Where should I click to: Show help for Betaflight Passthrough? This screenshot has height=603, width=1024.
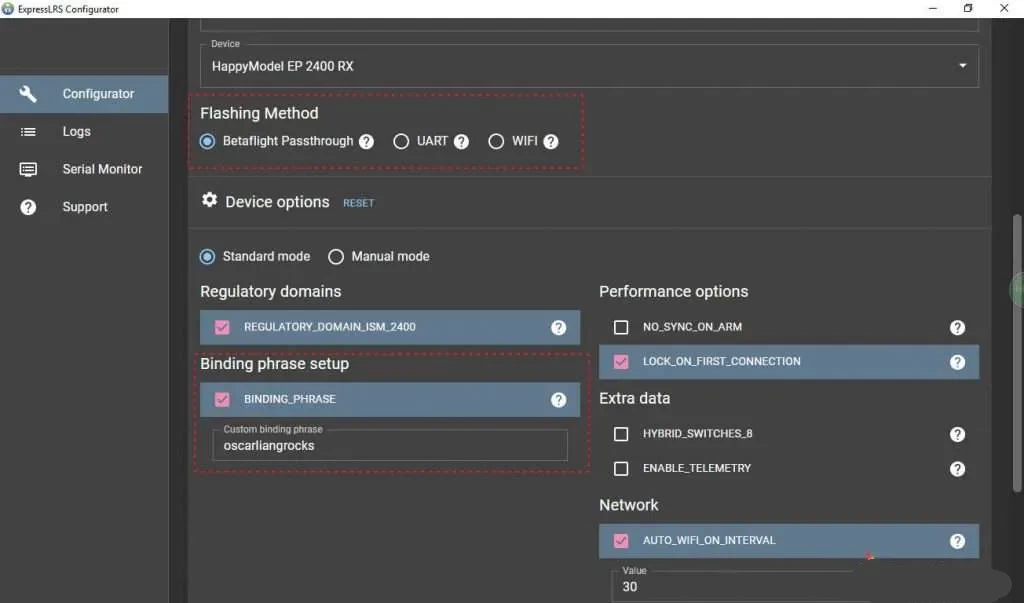[x=366, y=142]
